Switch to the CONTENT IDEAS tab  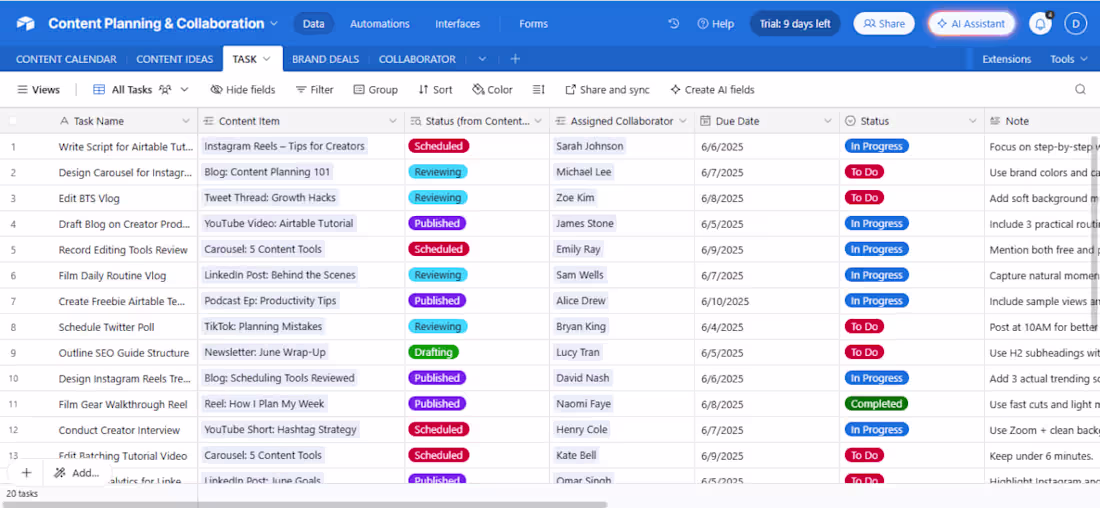tap(175, 59)
